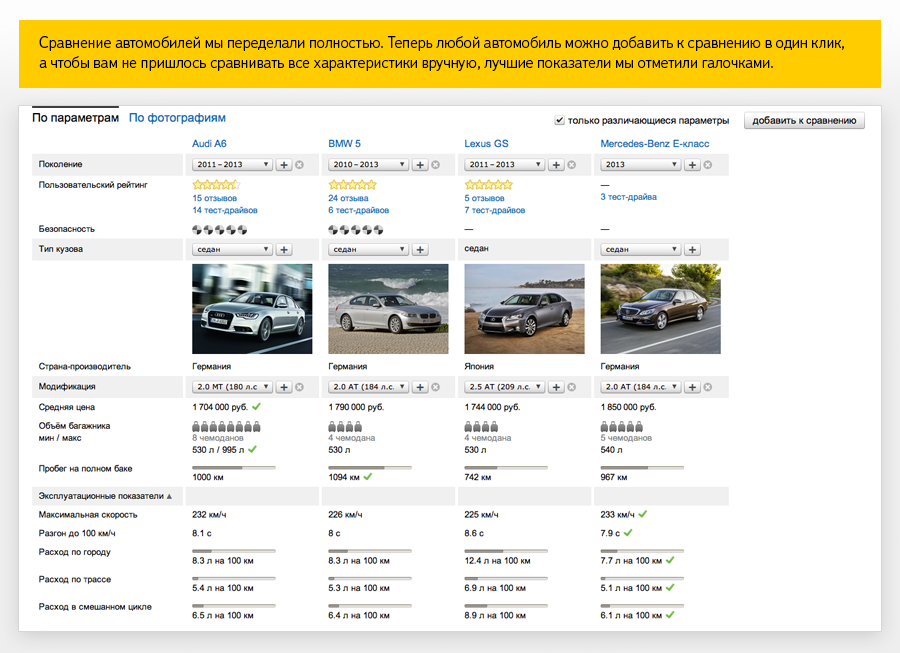Screen dimensions: 900x653
Task: Click Audi A6 user rating stars
Action: pyautogui.click(x=216, y=185)
